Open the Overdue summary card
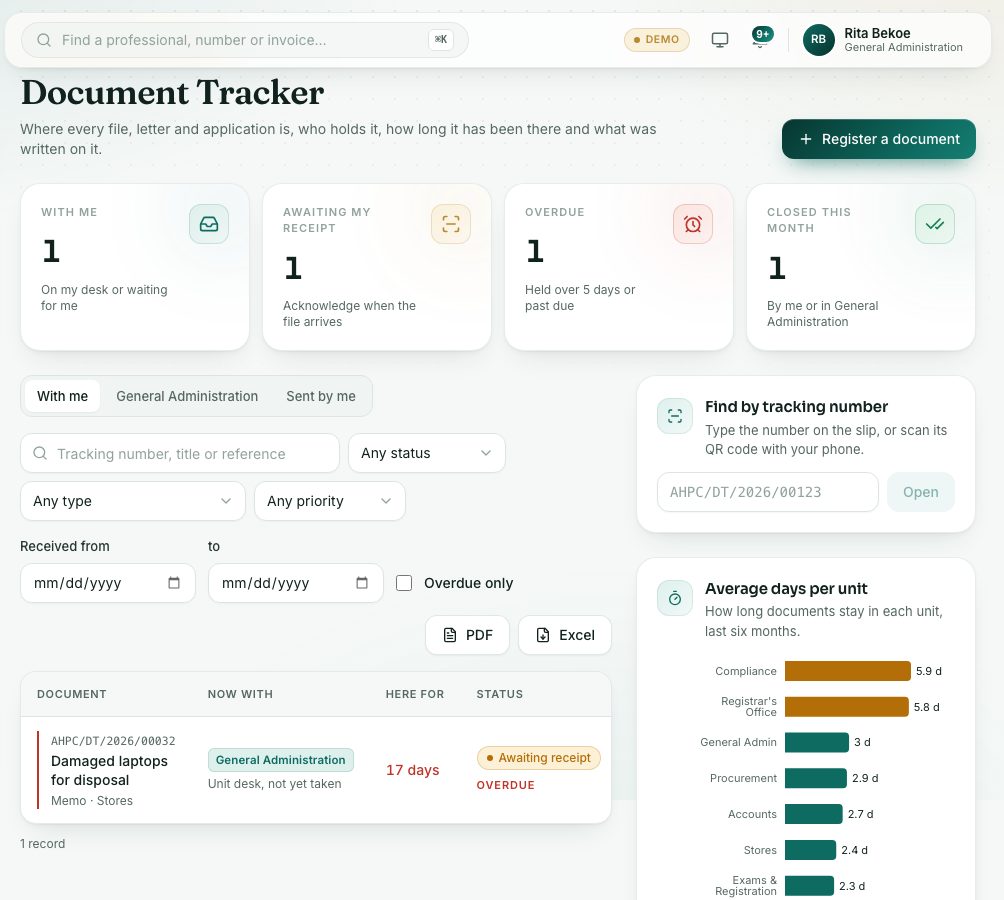Viewport: 1004px width, 900px height. point(619,267)
